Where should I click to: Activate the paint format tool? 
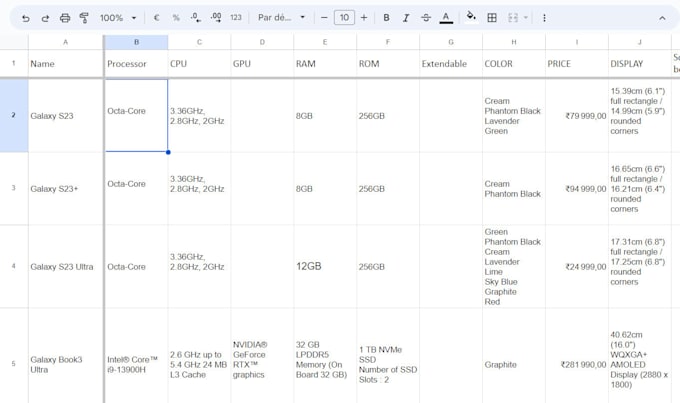point(84,18)
